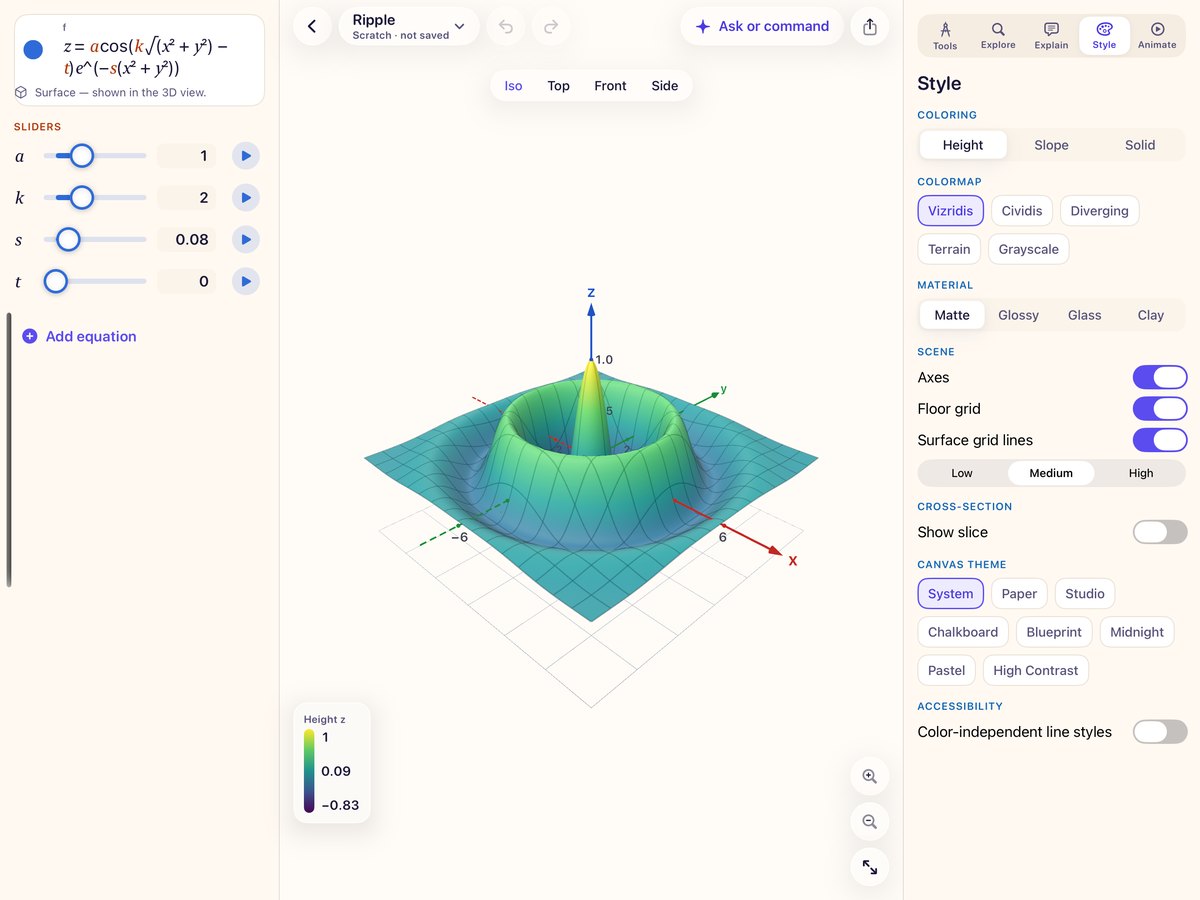Redo the last change
Screen dimensions: 1200x900
pyautogui.click(x=551, y=27)
